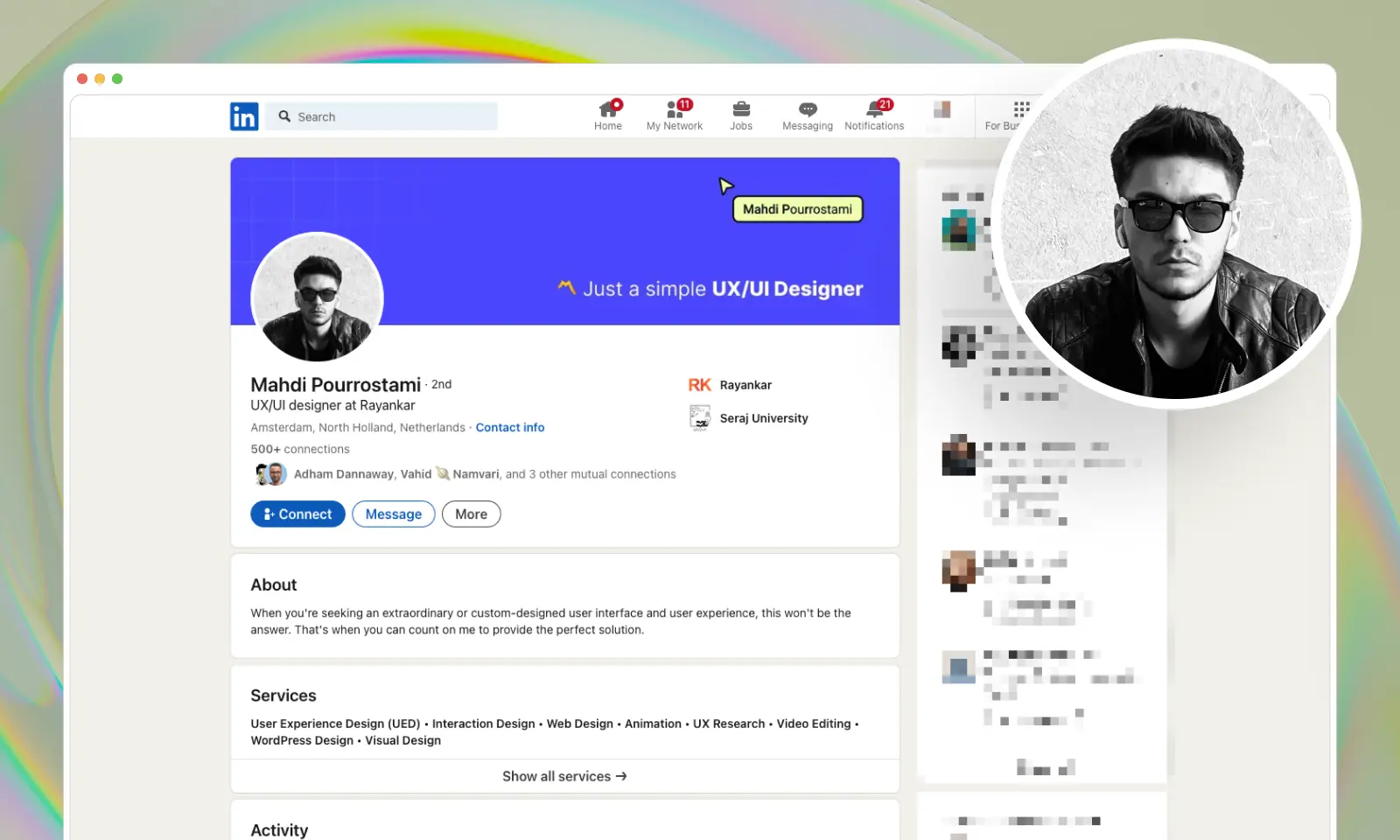
Task: Open the Seraj University link
Action: pos(764,418)
